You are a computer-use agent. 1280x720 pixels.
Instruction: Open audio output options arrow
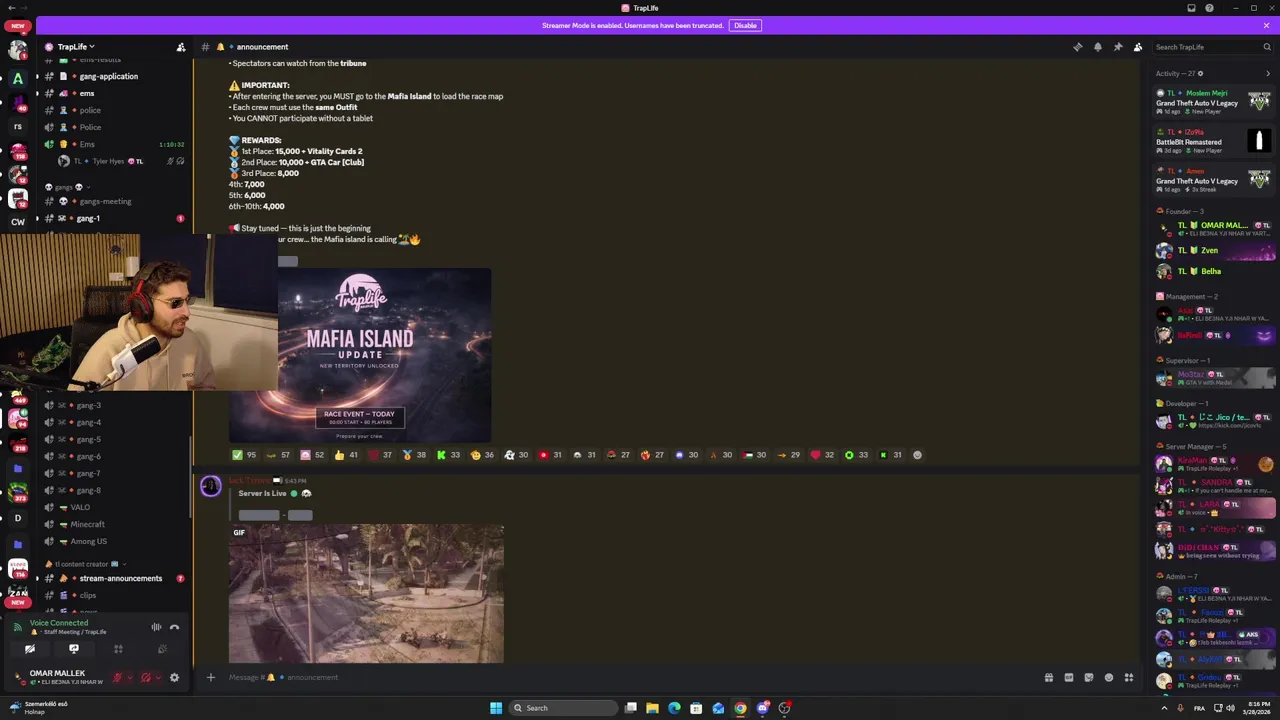coord(157,678)
